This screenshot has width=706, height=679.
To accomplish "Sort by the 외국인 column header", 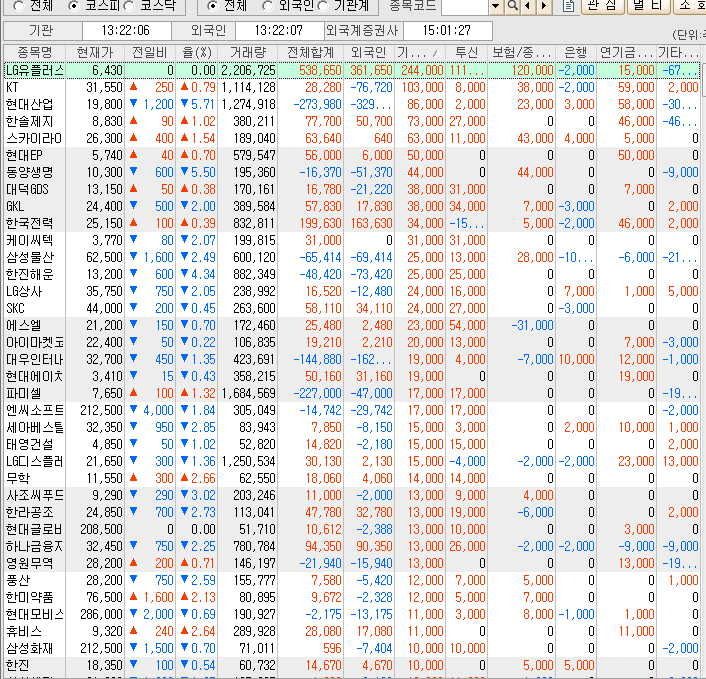I will [369, 52].
